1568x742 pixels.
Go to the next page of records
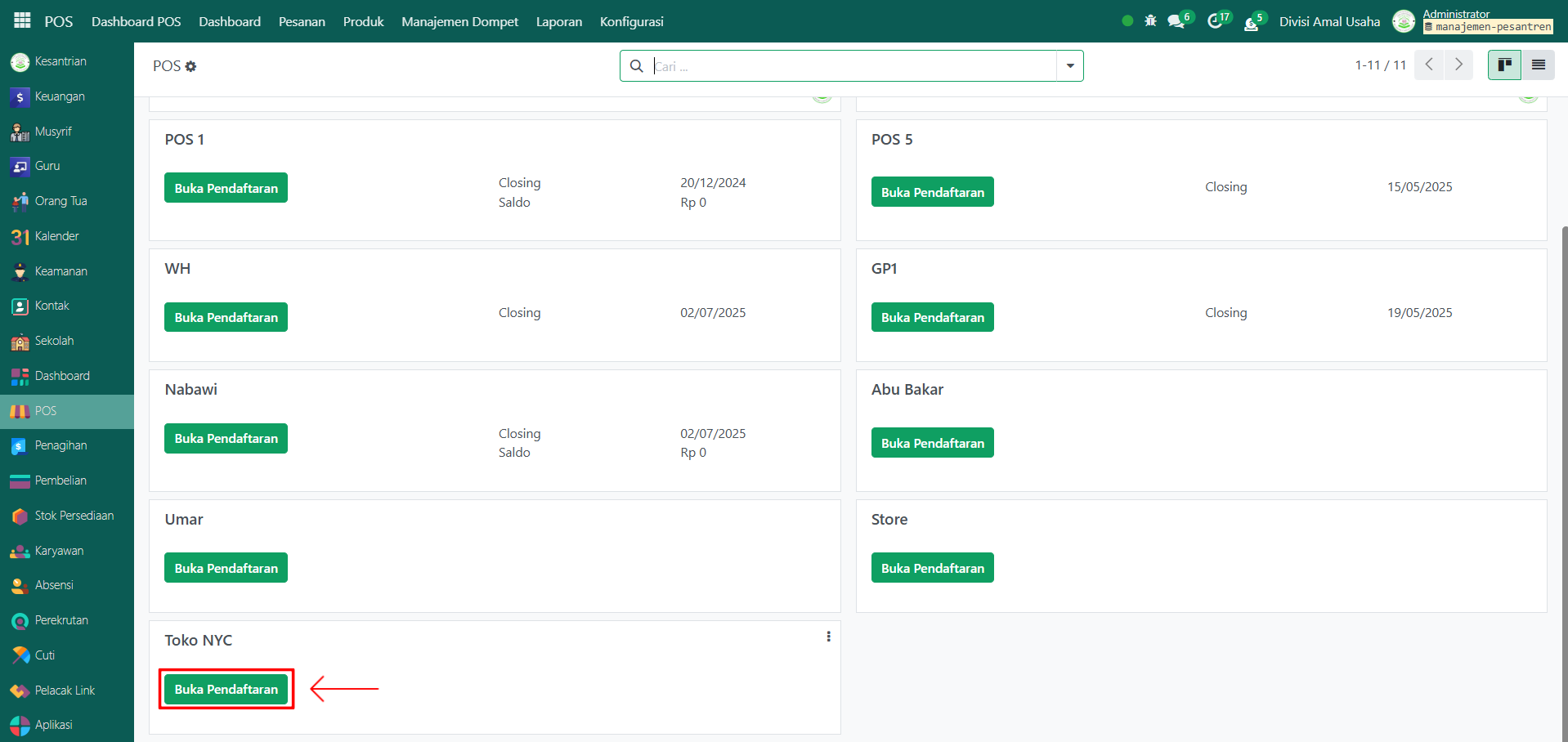coord(1458,65)
